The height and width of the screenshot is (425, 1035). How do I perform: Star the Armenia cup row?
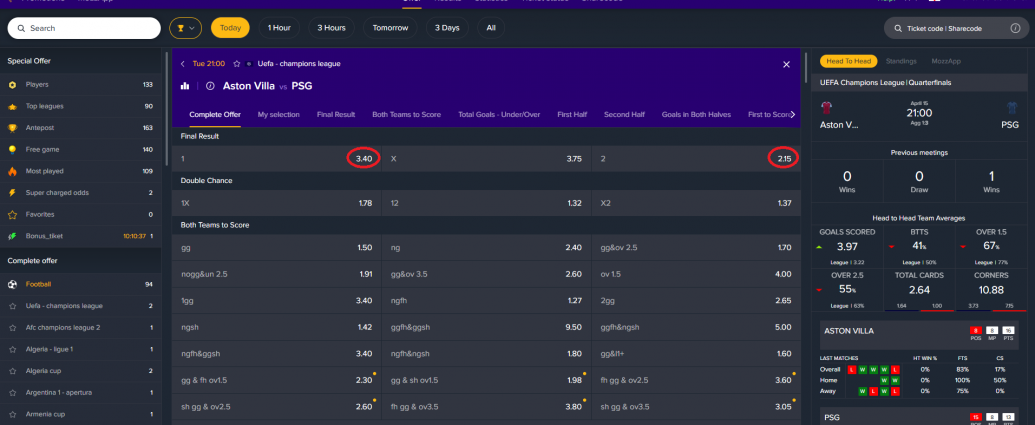(12, 414)
